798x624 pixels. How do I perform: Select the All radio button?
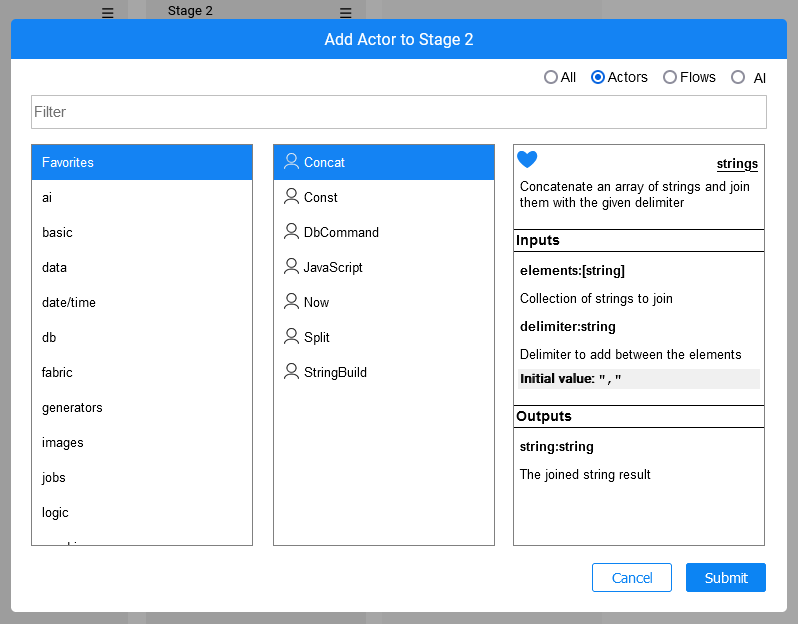pos(551,77)
